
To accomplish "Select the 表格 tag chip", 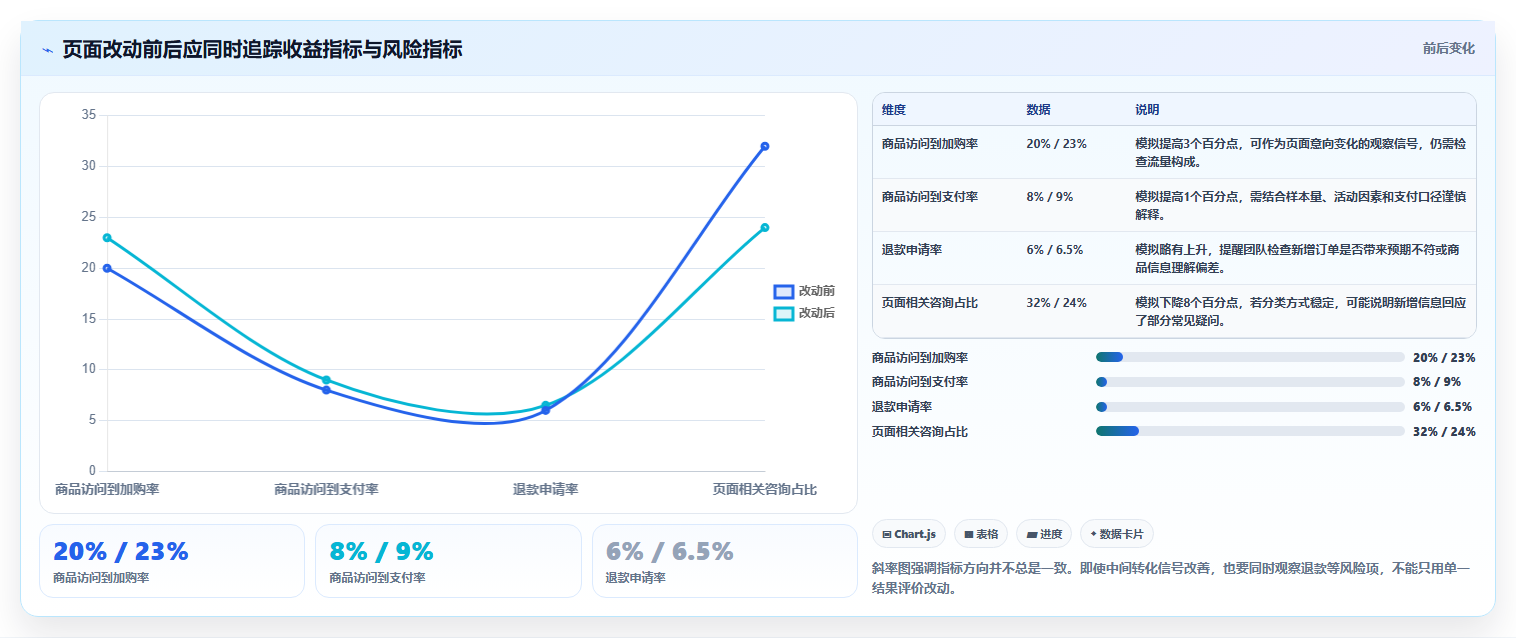I will click(x=981, y=534).
